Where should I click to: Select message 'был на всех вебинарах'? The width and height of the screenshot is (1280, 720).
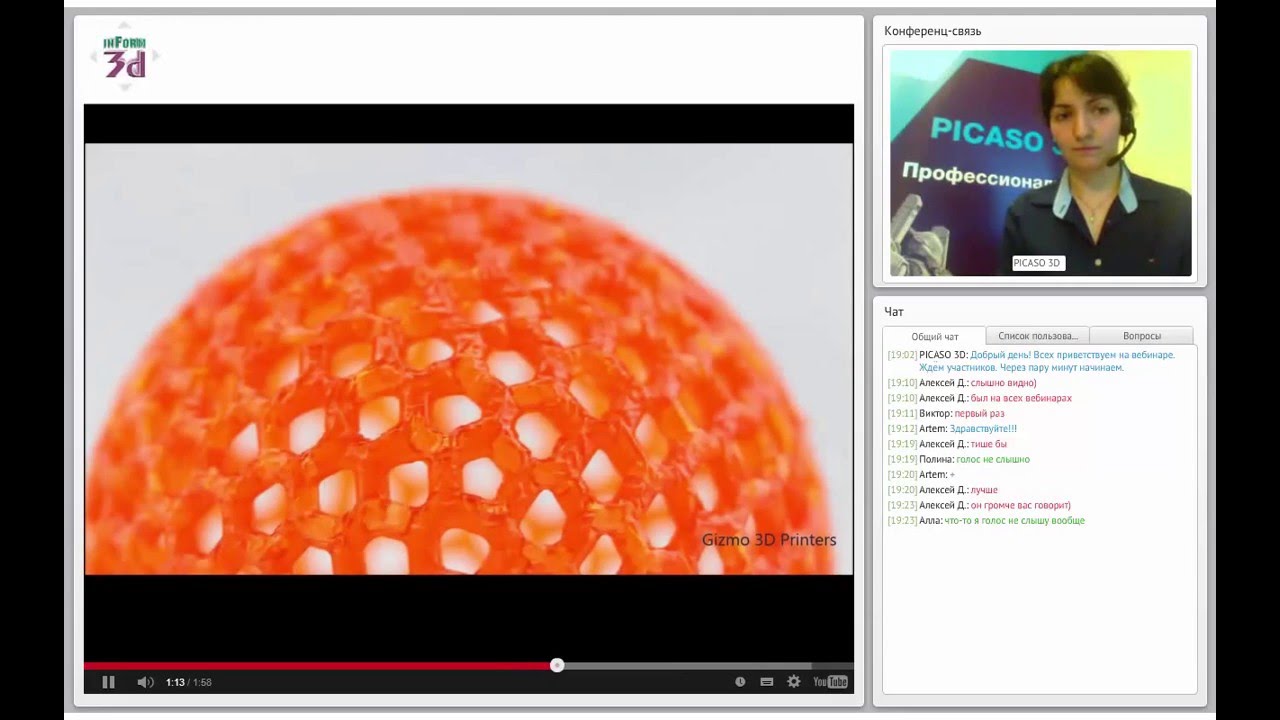pyautogui.click(x=1021, y=398)
